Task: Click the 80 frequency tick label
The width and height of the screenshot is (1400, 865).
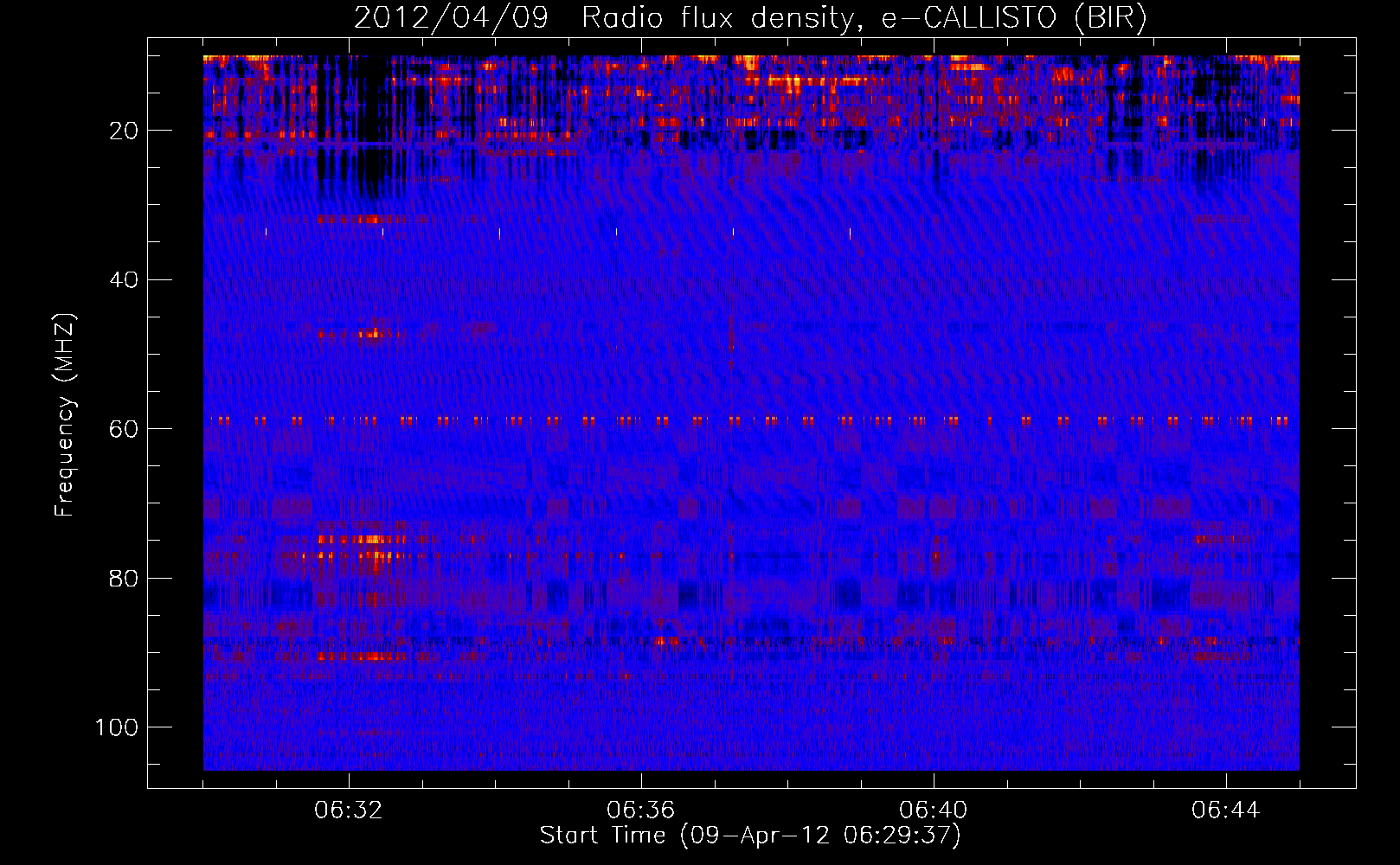Action: (124, 579)
